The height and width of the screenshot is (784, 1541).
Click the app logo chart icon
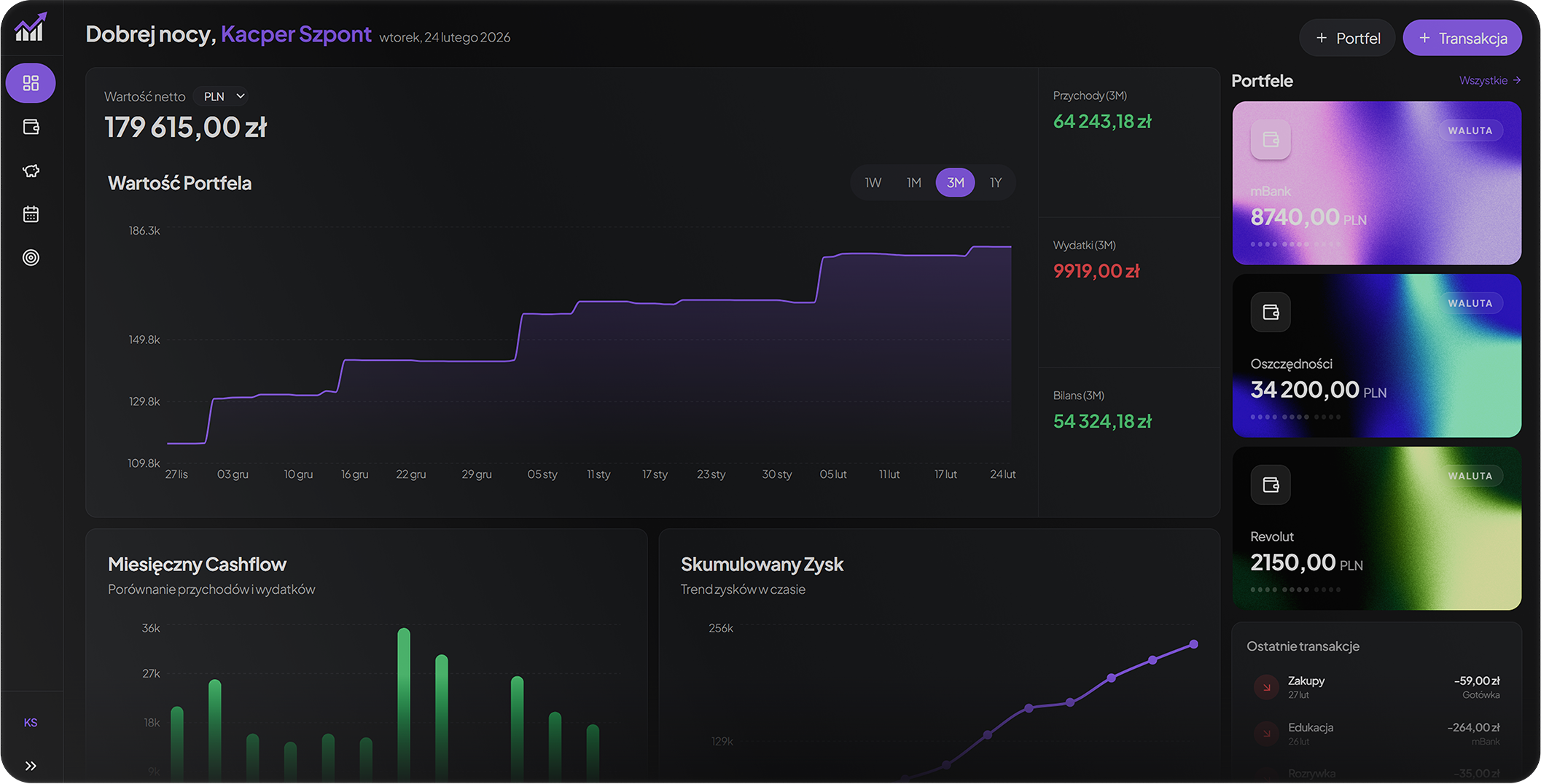click(x=31, y=27)
